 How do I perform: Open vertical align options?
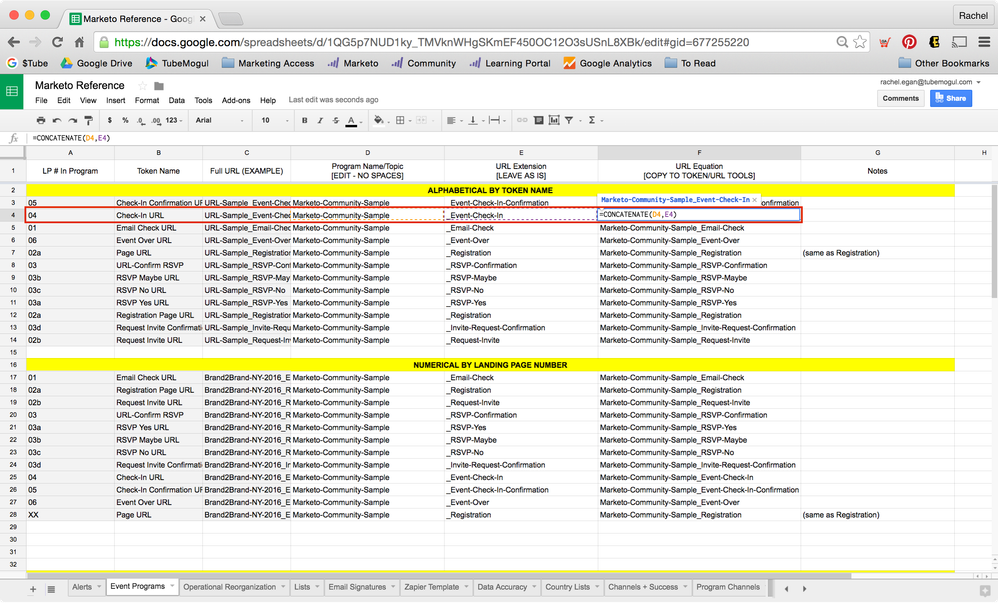click(x=475, y=120)
